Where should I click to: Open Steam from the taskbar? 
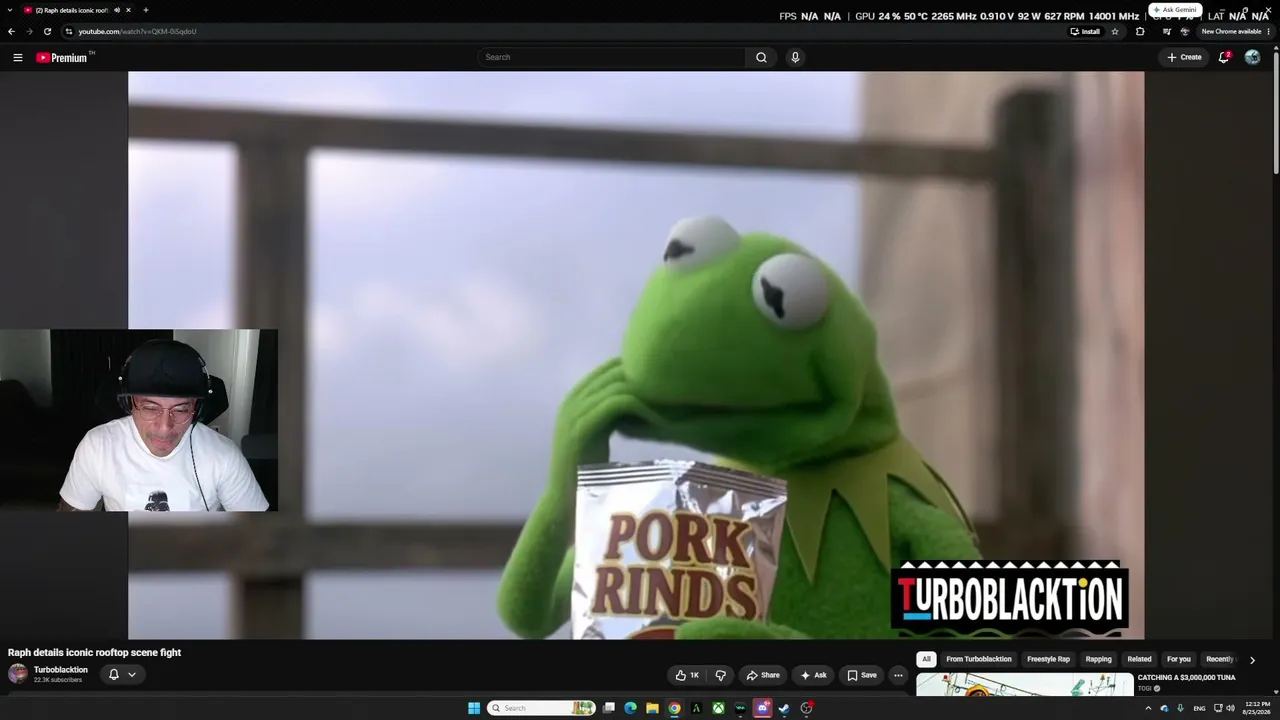click(784, 708)
